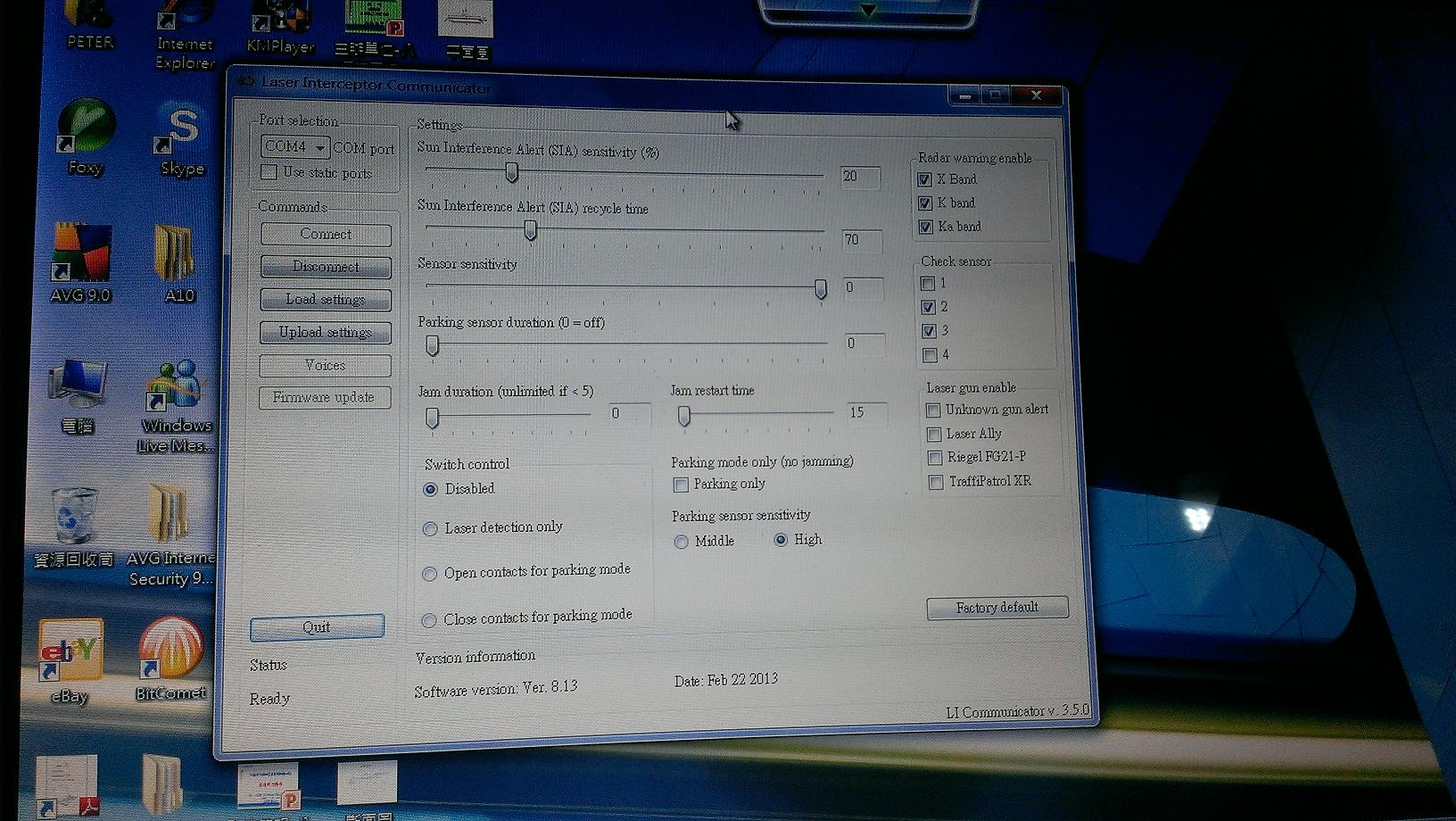Image resolution: width=1456 pixels, height=821 pixels.
Task: Enable the Laser Ally gun checkbox
Action: point(934,435)
